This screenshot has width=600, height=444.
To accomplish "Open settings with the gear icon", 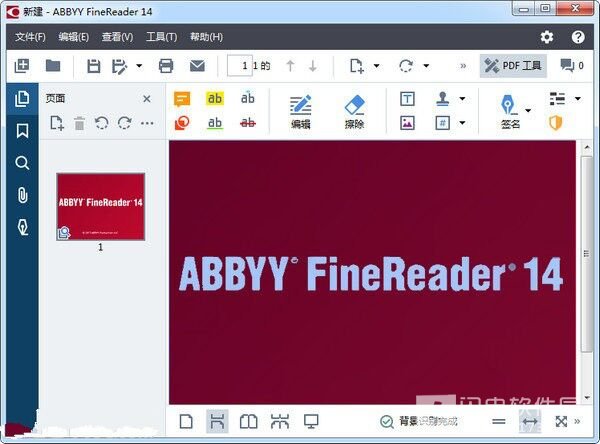I will tap(547, 37).
